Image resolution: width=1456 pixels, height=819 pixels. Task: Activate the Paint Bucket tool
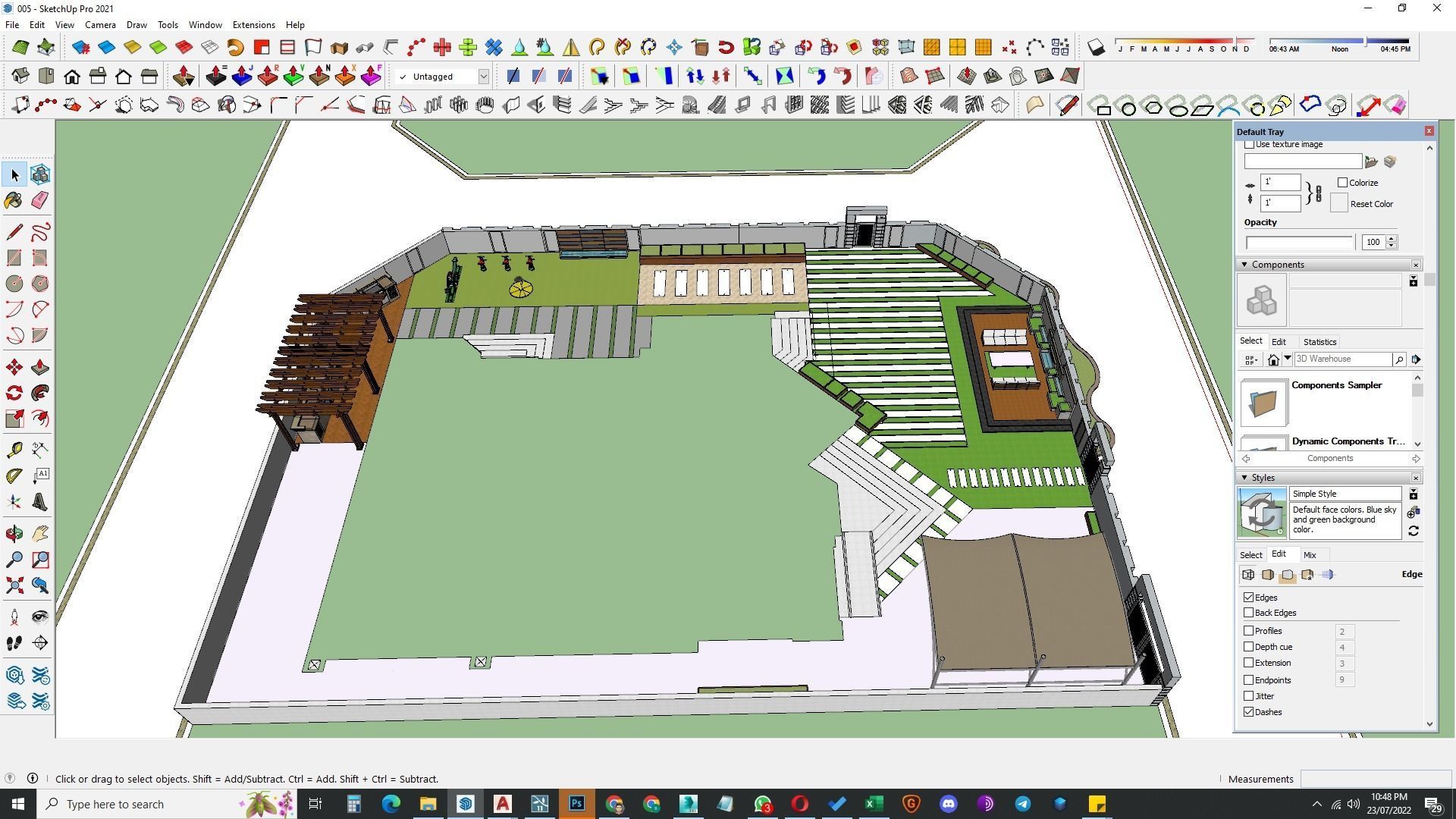click(x=14, y=200)
